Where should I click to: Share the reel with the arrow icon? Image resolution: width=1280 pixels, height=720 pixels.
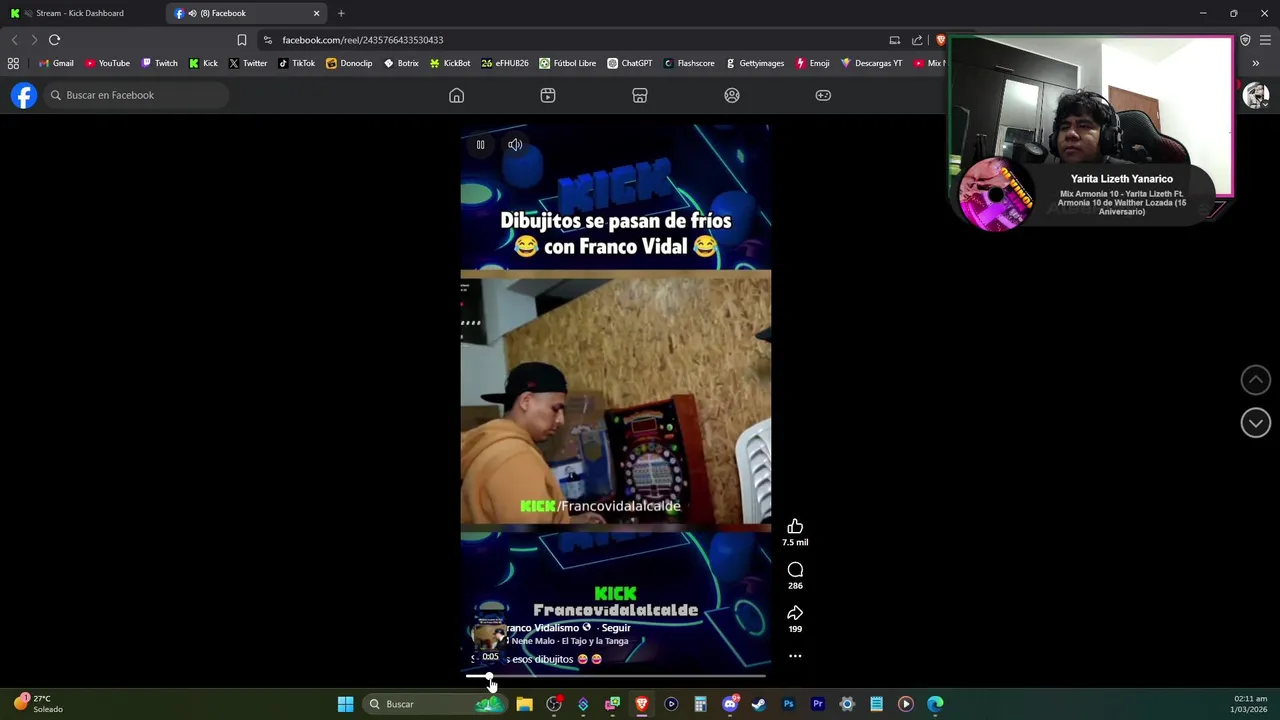pyautogui.click(x=795, y=613)
